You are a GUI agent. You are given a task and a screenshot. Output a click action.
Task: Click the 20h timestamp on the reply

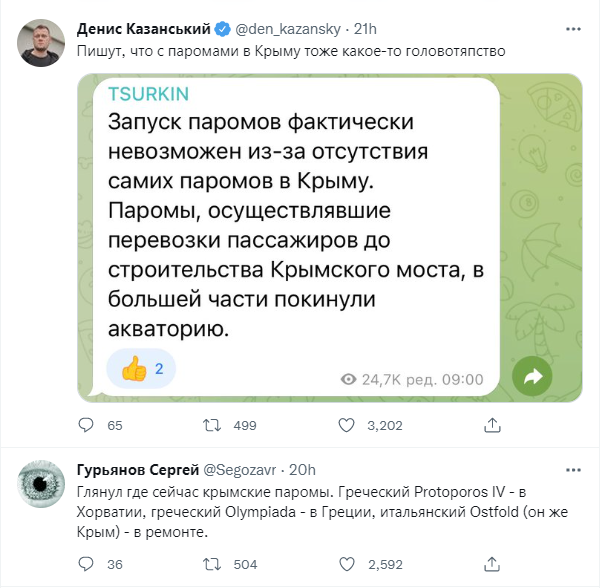click(x=303, y=469)
